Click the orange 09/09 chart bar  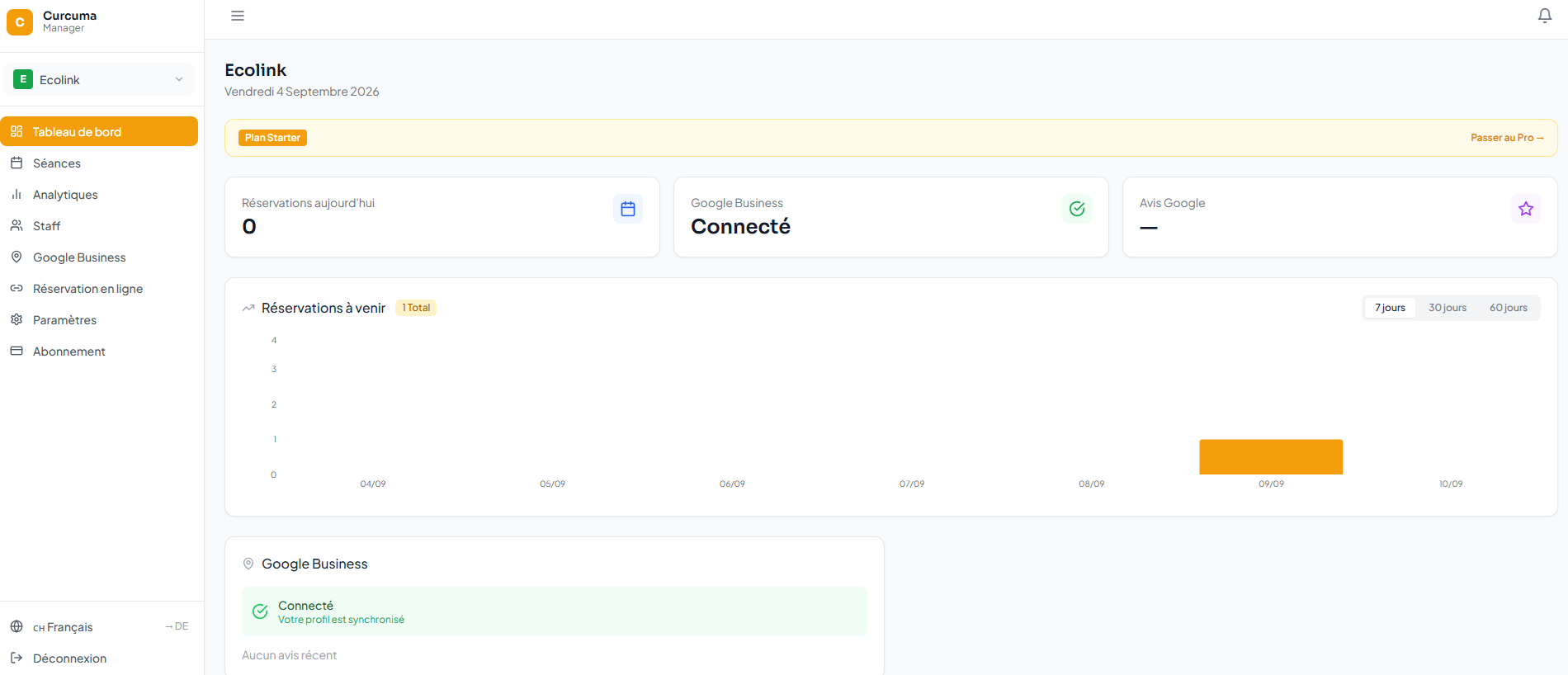(x=1271, y=457)
